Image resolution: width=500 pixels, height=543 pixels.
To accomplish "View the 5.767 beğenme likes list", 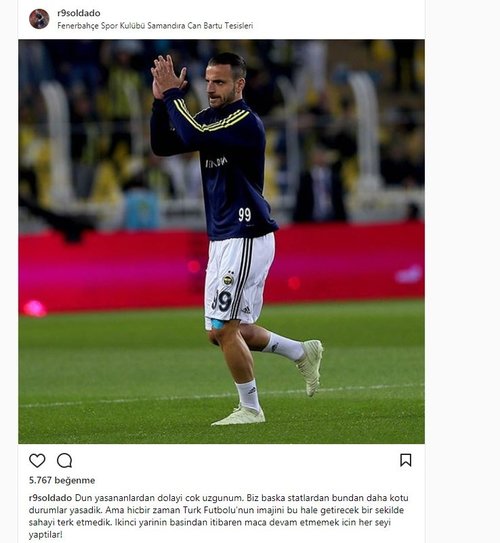I will pos(62,480).
